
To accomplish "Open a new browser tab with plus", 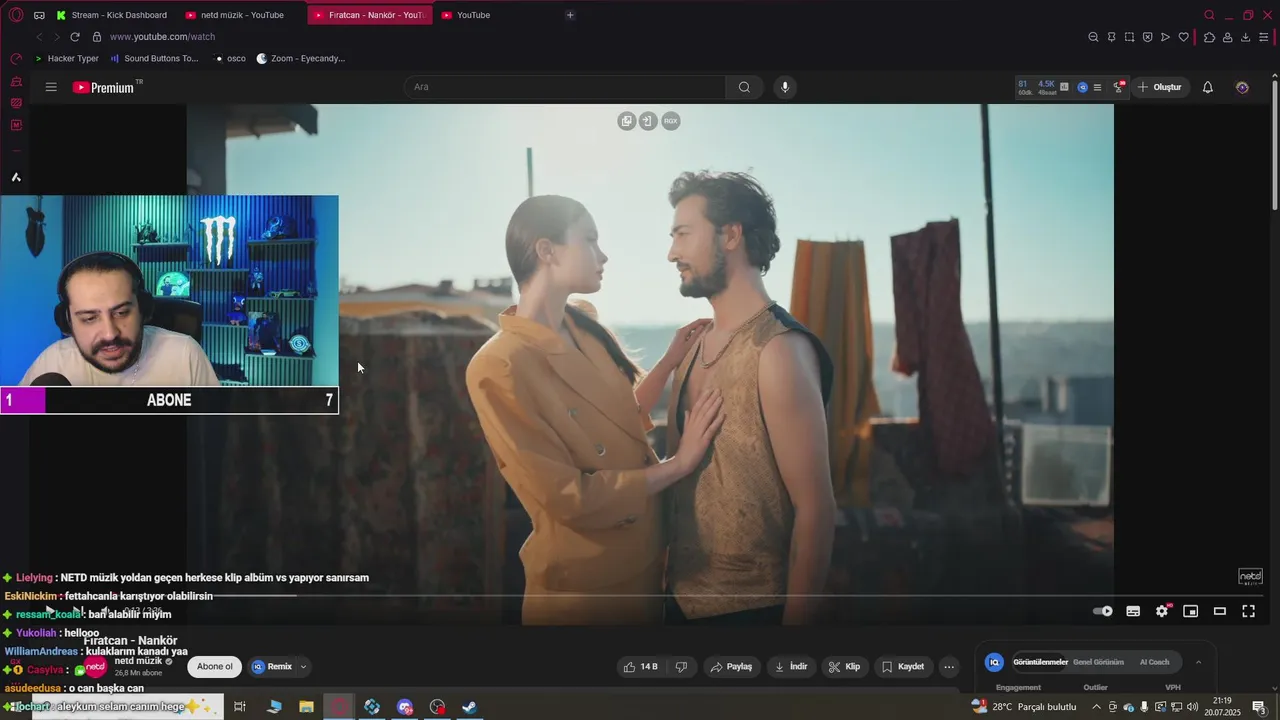I will (x=570, y=15).
